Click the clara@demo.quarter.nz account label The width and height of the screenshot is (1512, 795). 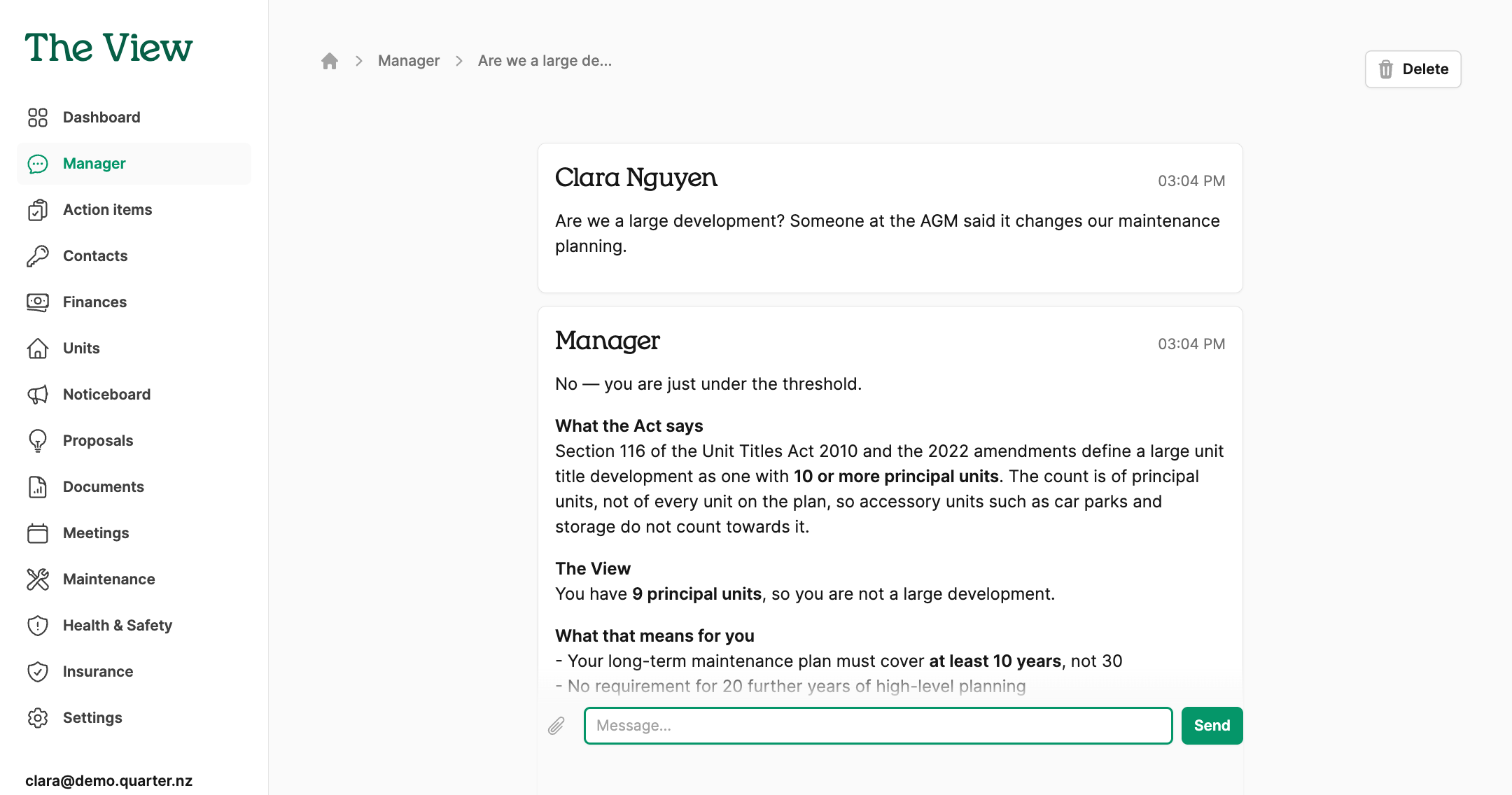pyautogui.click(x=108, y=781)
